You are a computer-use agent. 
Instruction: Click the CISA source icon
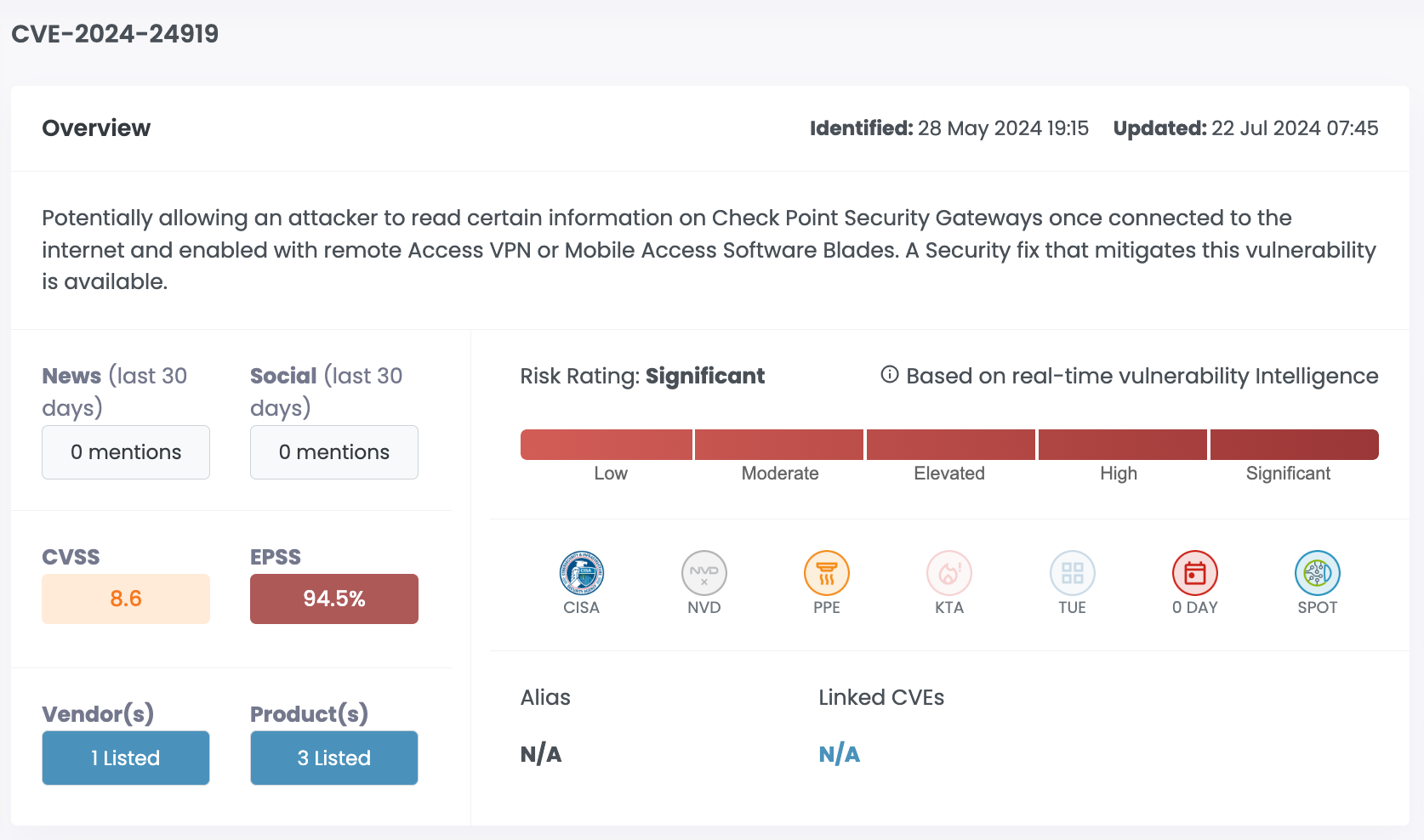click(582, 573)
